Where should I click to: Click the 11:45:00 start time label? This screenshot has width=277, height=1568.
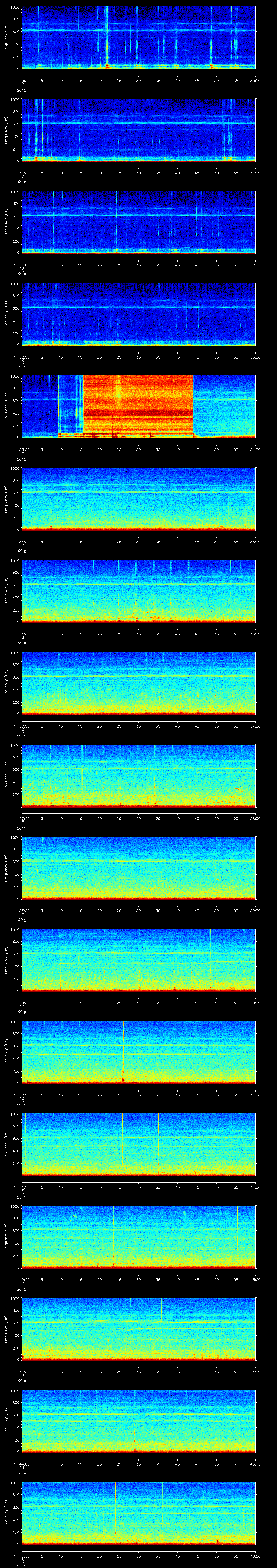21,1556
